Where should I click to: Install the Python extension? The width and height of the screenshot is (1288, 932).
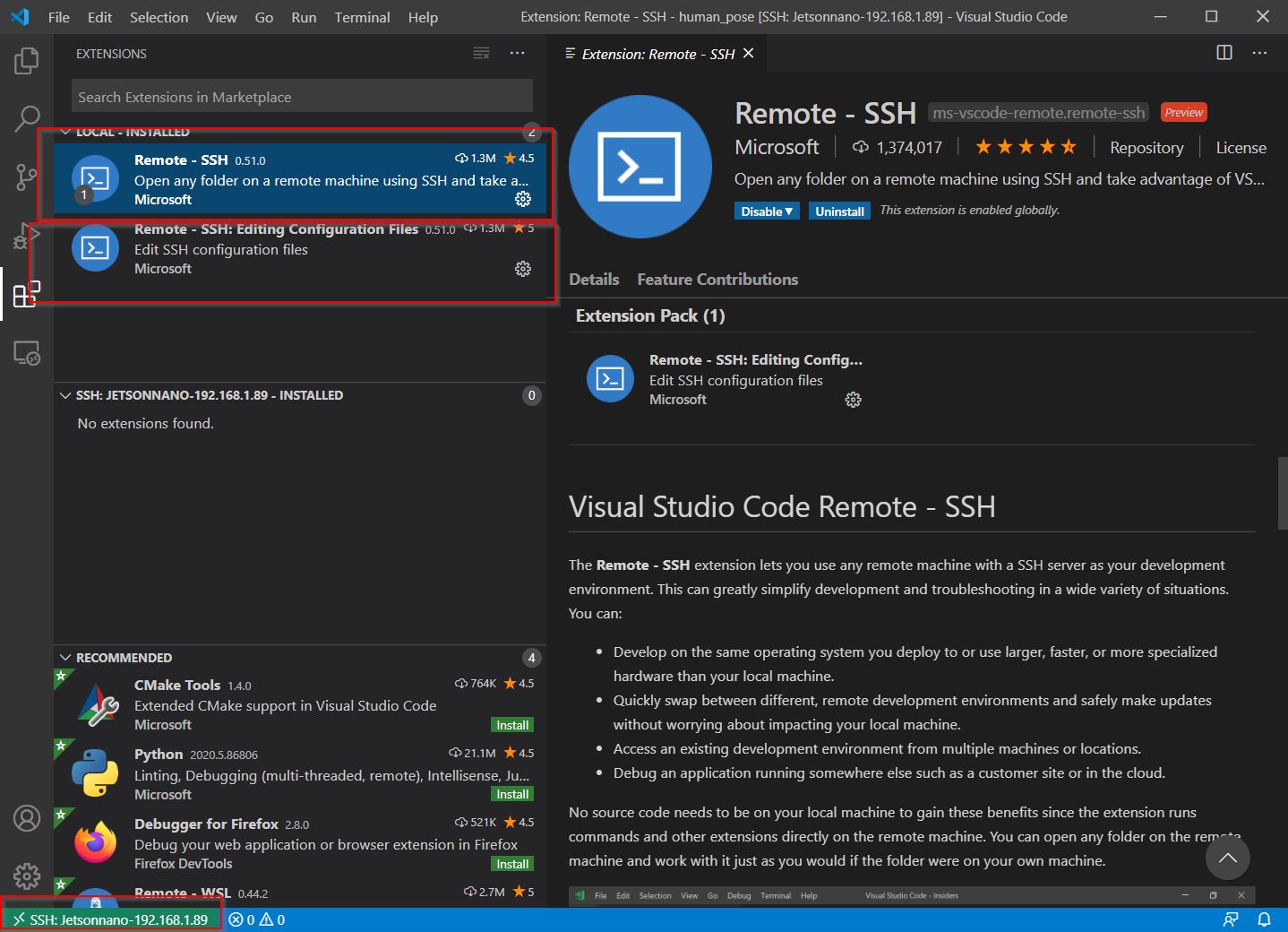tap(512, 794)
